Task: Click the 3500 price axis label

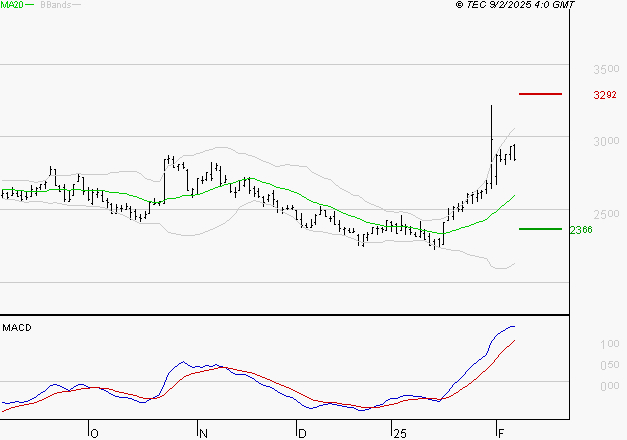Action: [606, 69]
